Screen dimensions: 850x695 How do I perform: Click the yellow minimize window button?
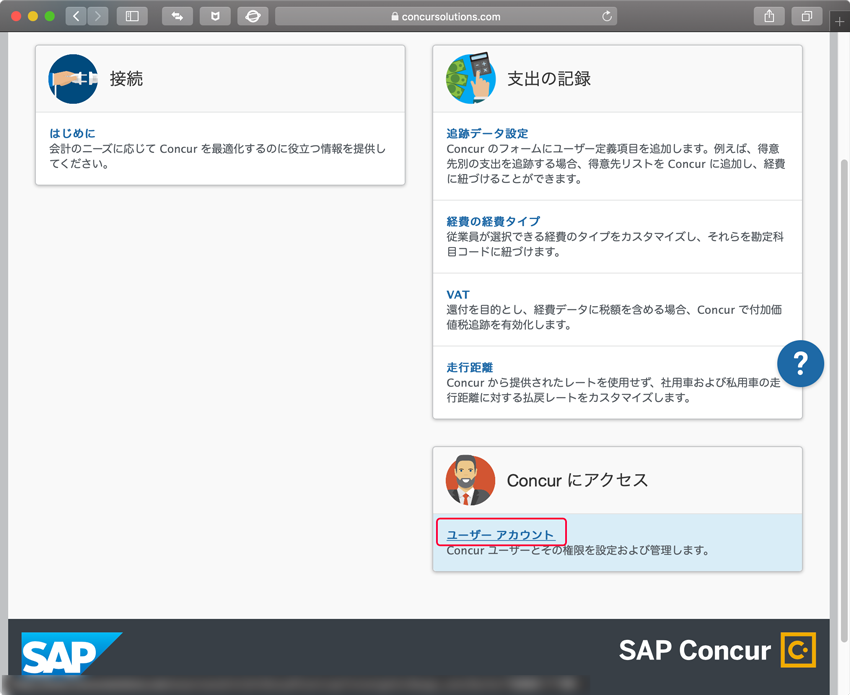33,16
